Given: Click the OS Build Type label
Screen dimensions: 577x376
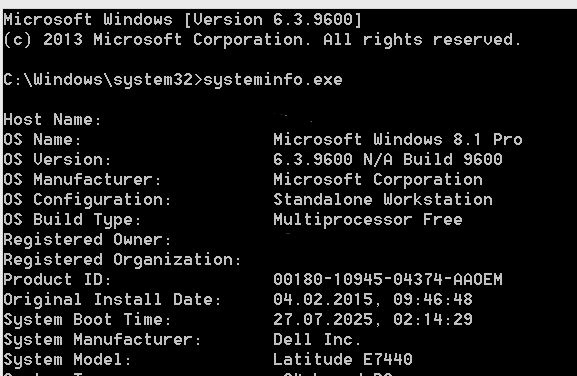Looking at the screenshot, I should pyautogui.click(x=72, y=220).
